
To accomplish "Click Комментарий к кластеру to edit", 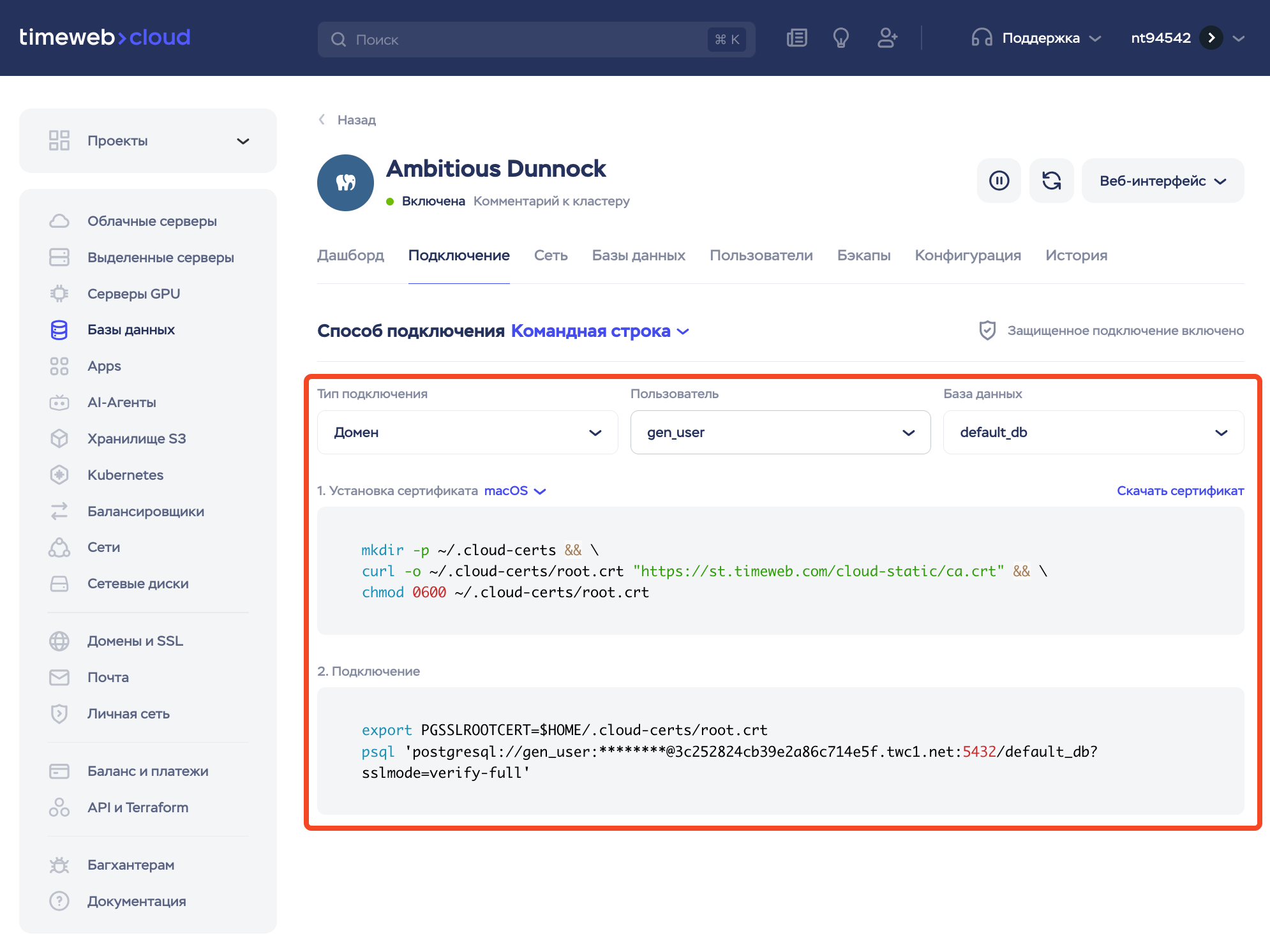I will tap(551, 201).
